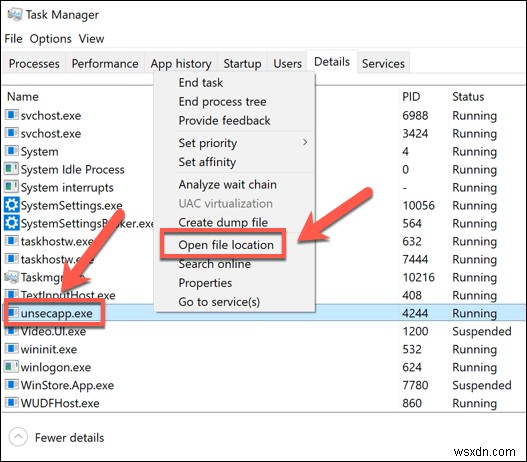The width and height of the screenshot is (527, 462).
Task: Click the winlogon.exe process icon
Action: 12,367
